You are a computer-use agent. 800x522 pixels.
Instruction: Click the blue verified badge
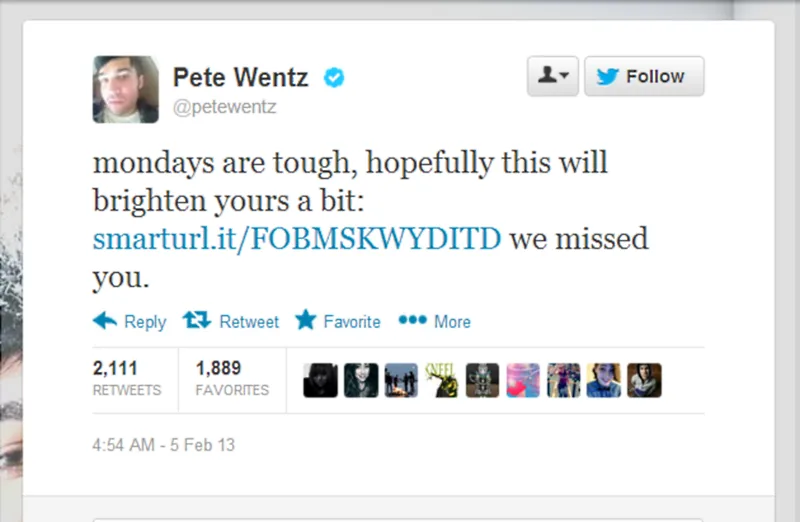tap(334, 77)
